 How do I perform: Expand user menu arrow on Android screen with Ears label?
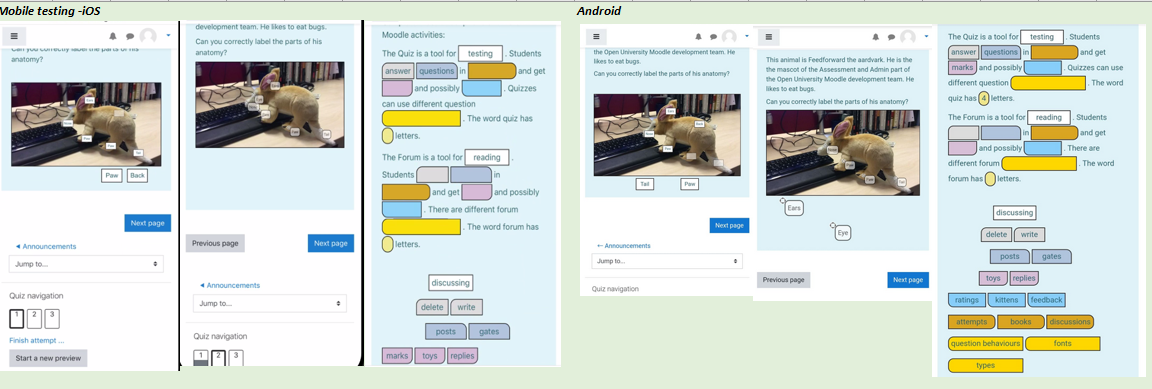(x=926, y=37)
